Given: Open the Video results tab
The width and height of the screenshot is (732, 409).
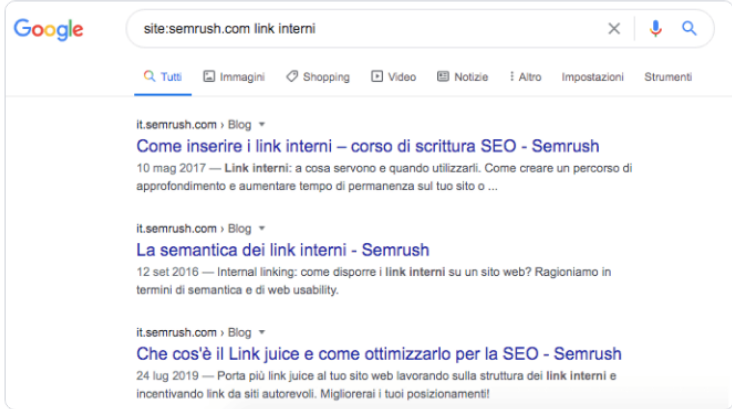Looking at the screenshot, I should pyautogui.click(x=394, y=77).
